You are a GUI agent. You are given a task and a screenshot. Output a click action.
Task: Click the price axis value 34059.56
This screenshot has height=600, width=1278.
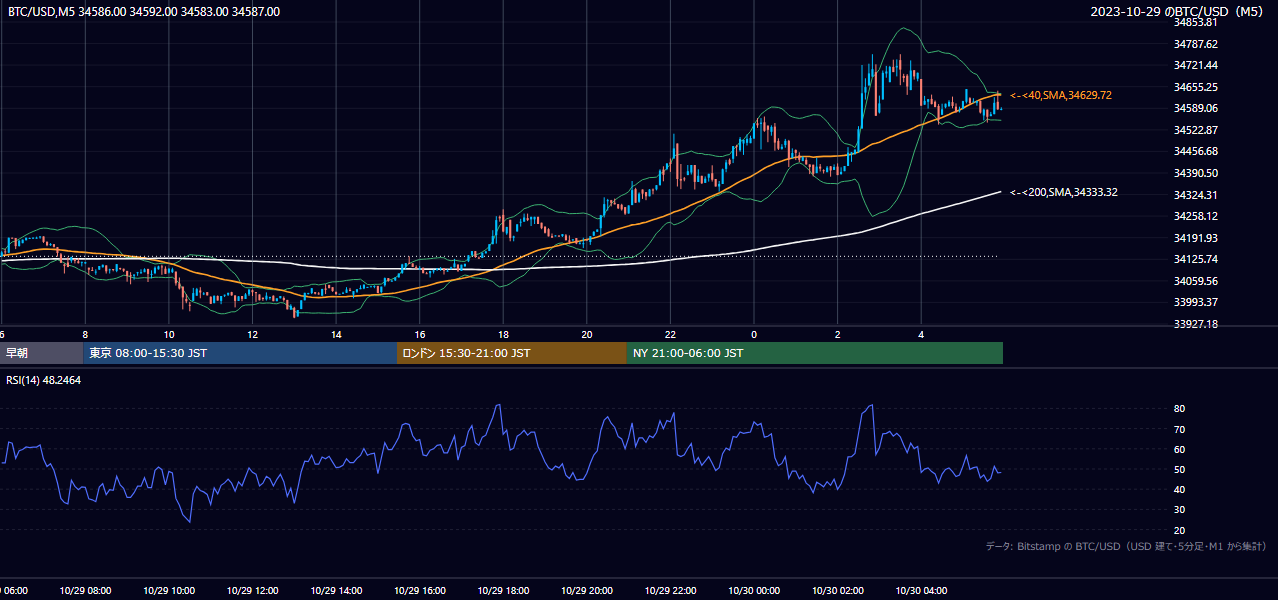click(1195, 281)
